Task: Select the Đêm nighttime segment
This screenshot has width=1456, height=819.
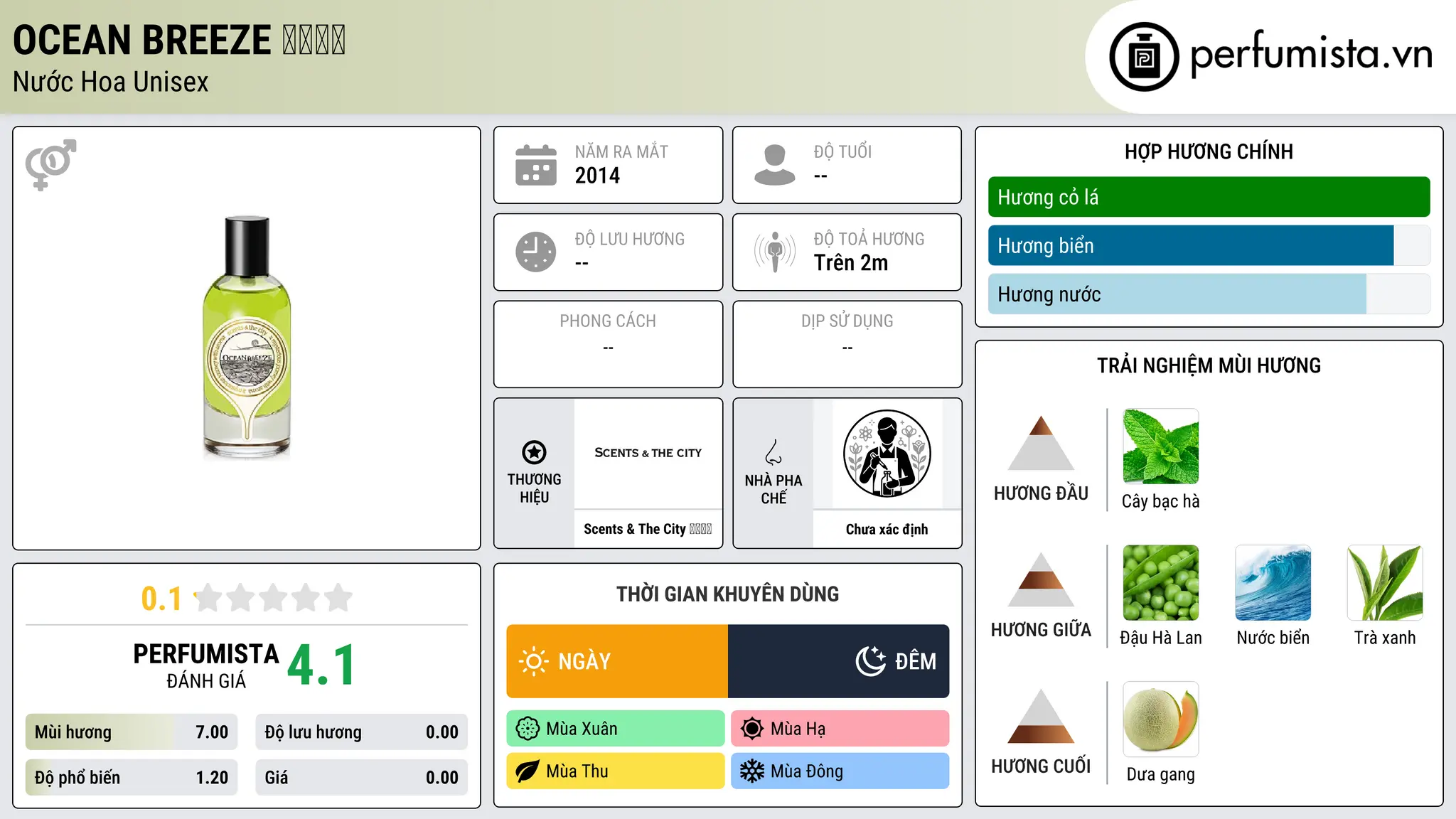Action: 838,661
